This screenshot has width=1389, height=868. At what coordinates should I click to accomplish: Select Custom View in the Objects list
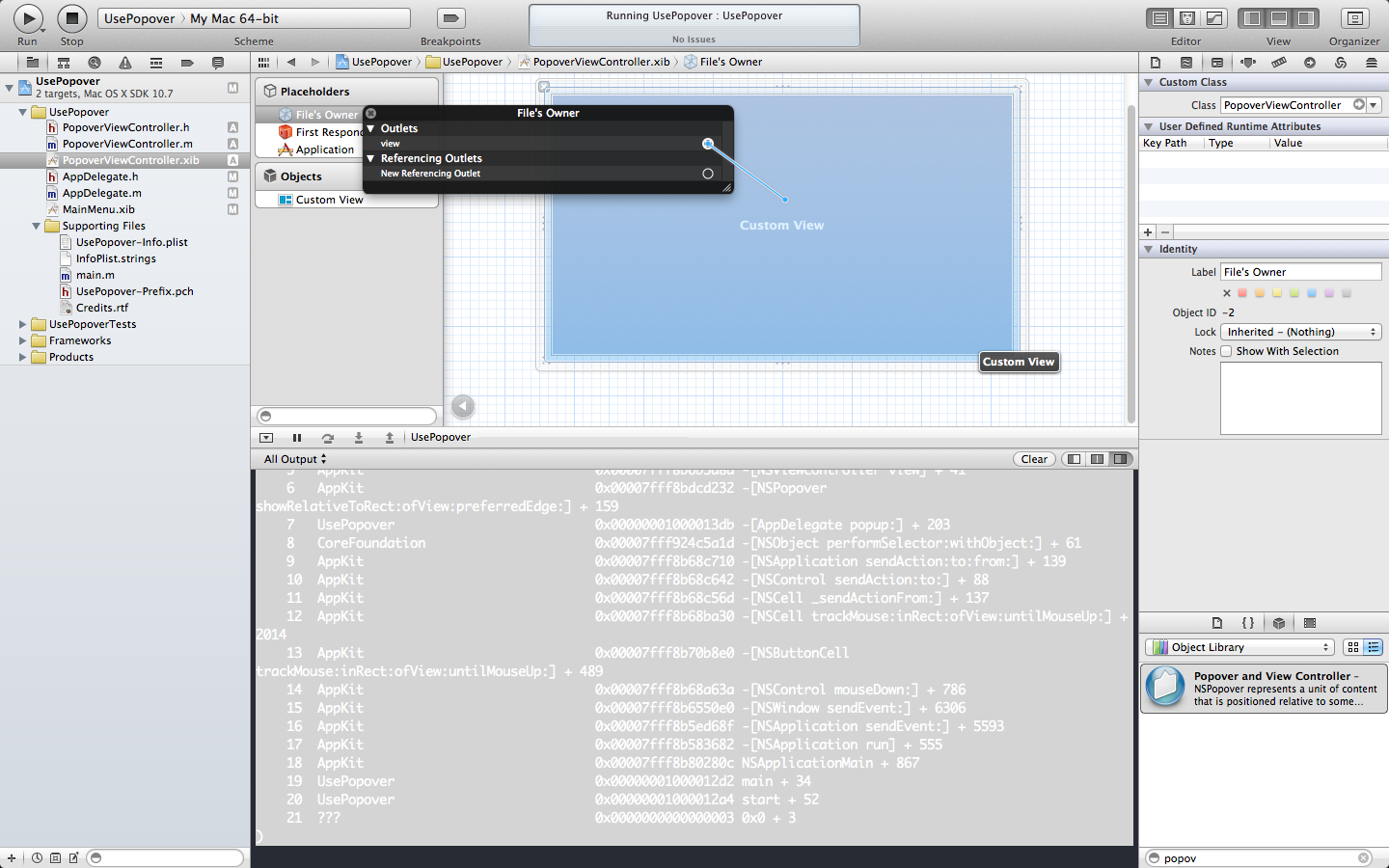[329, 200]
